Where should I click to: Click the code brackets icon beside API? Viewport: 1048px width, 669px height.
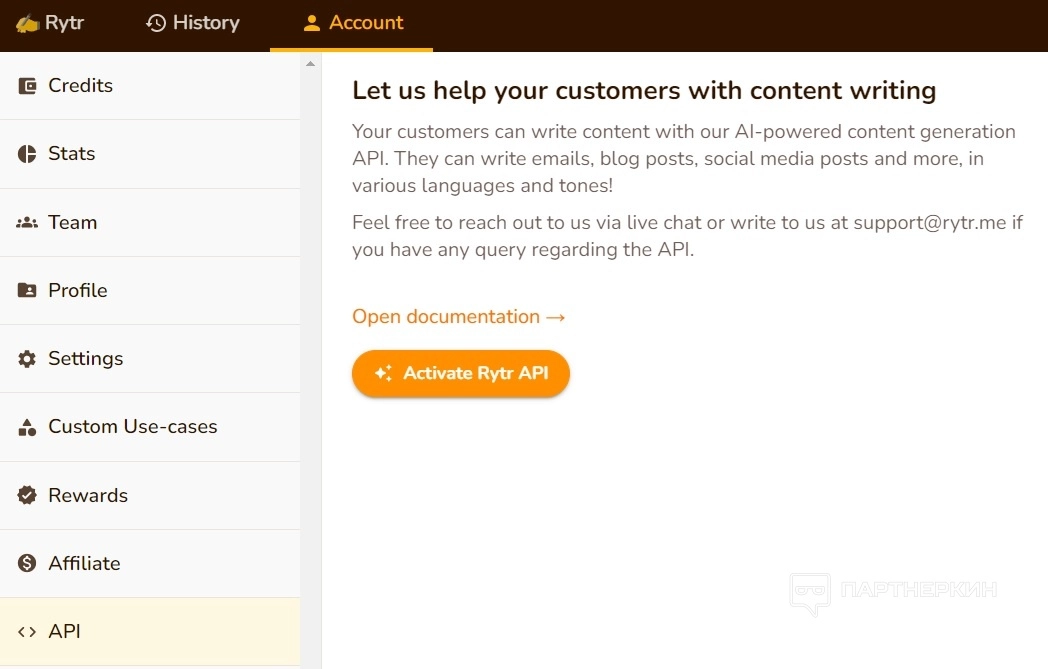(x=27, y=632)
